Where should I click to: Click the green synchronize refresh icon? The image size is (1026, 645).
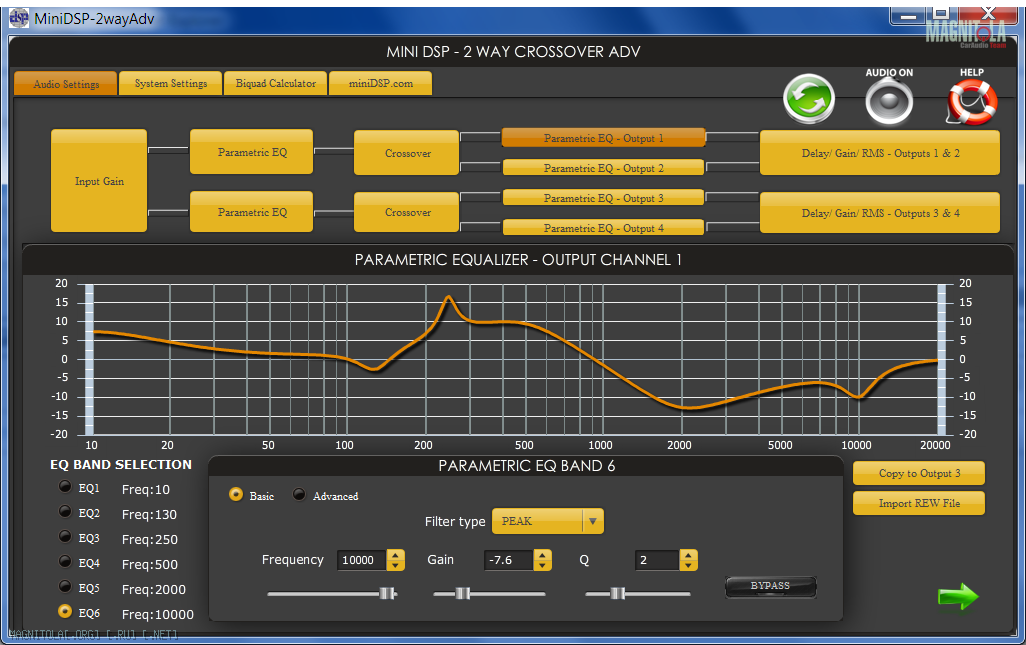pos(809,99)
